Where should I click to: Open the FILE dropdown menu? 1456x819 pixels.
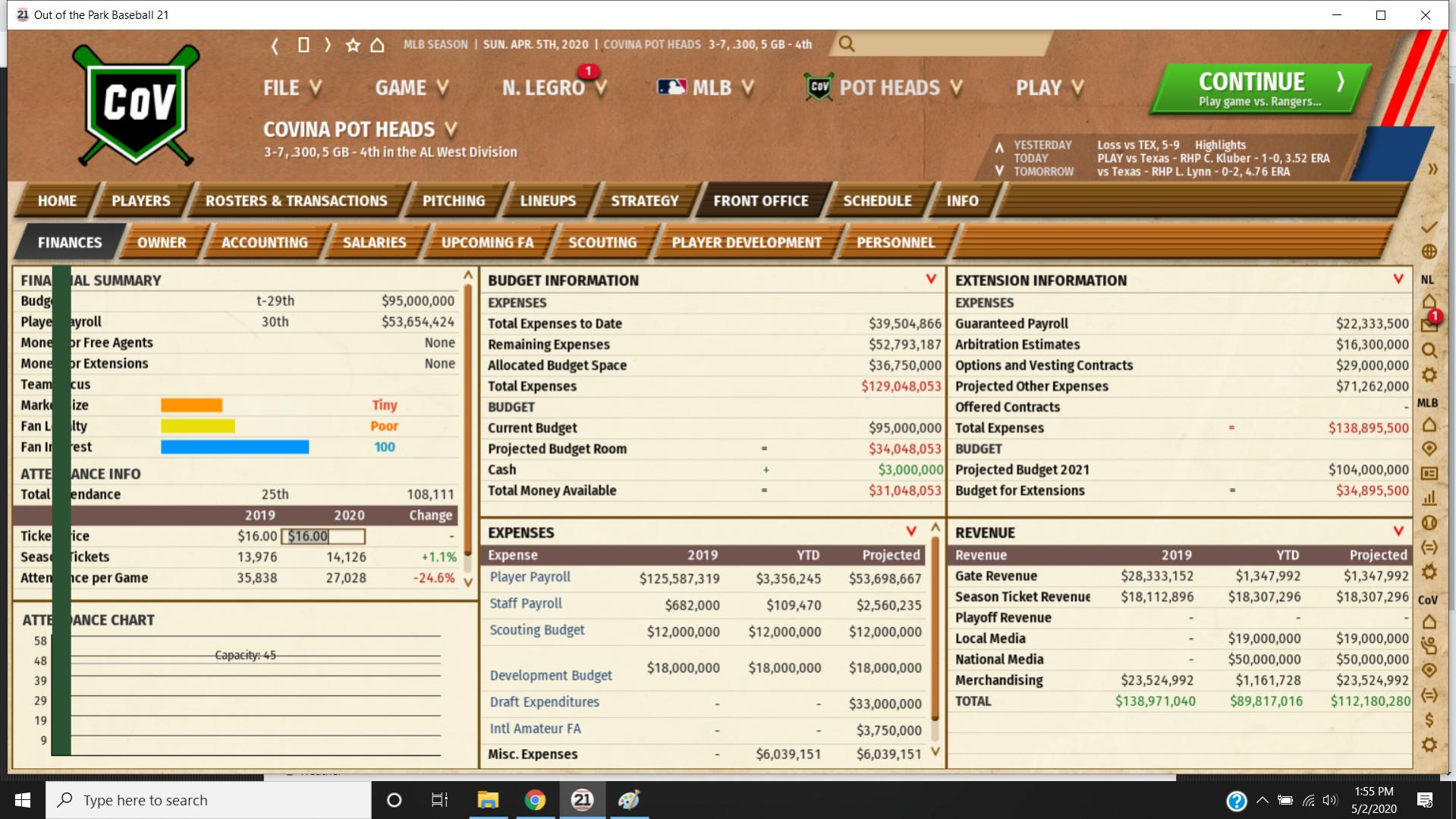(x=292, y=88)
